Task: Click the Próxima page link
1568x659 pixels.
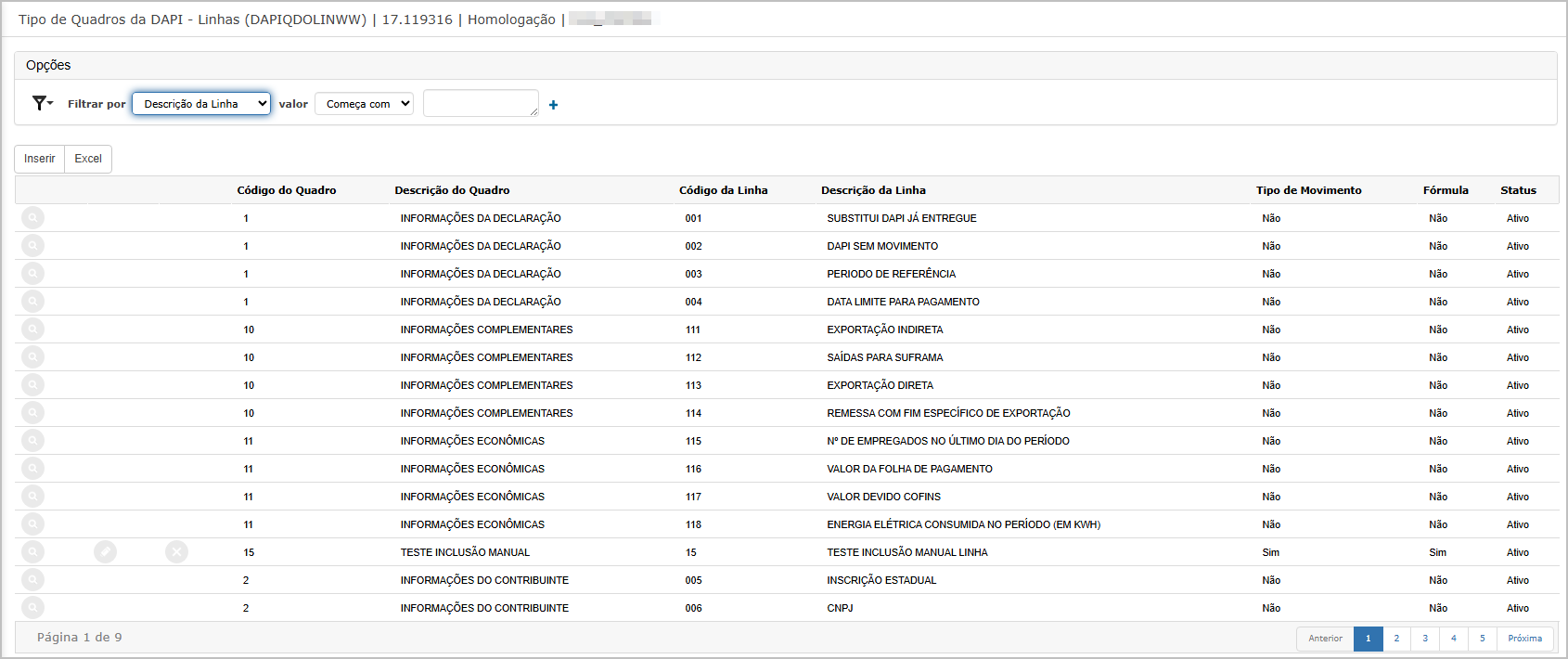Action: [x=1524, y=639]
